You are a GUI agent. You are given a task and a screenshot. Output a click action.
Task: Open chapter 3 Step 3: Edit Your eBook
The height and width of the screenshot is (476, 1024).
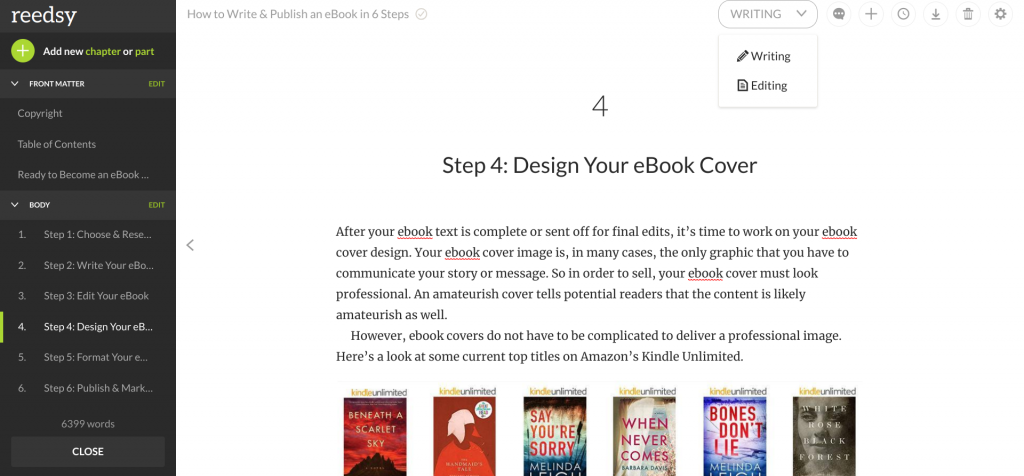[88, 296]
